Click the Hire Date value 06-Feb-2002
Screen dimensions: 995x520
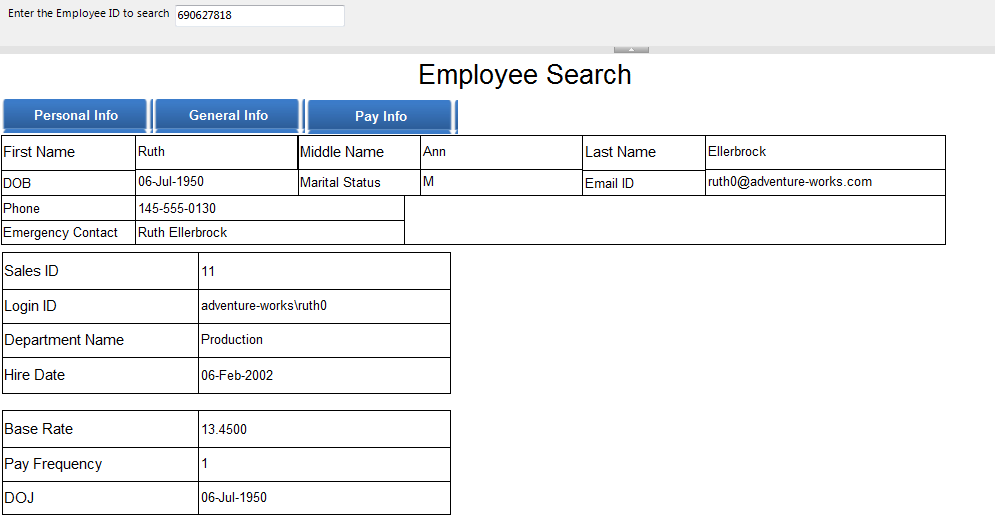[237, 375]
